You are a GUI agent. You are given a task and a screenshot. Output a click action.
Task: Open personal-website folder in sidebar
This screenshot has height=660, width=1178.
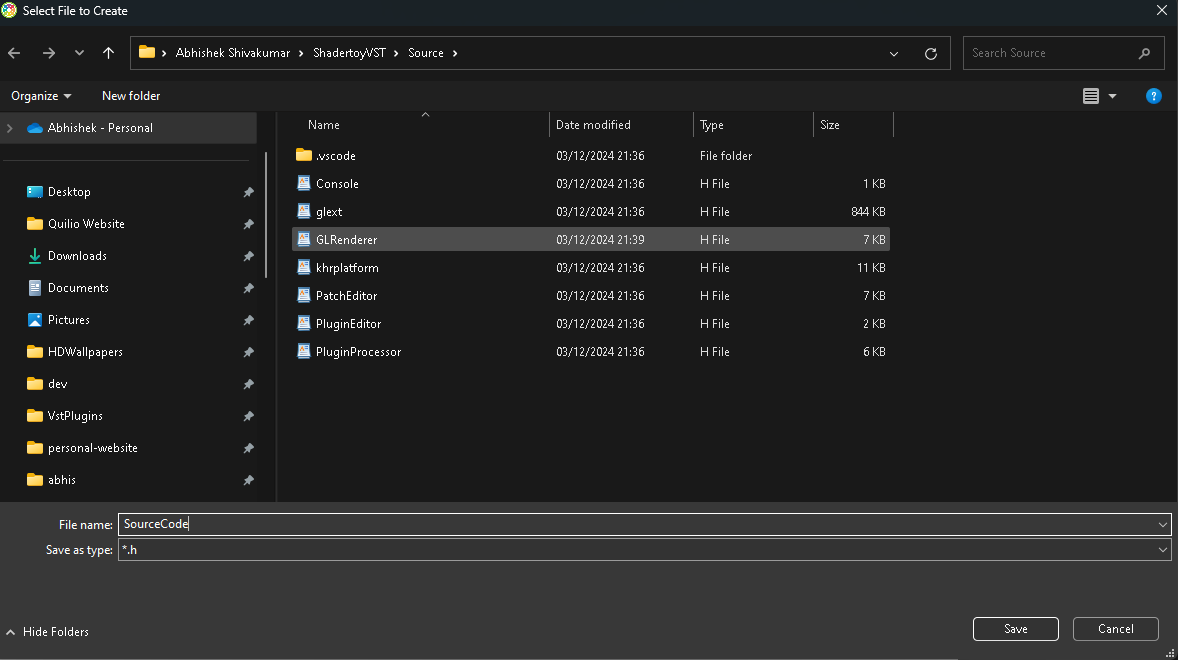[92, 448]
